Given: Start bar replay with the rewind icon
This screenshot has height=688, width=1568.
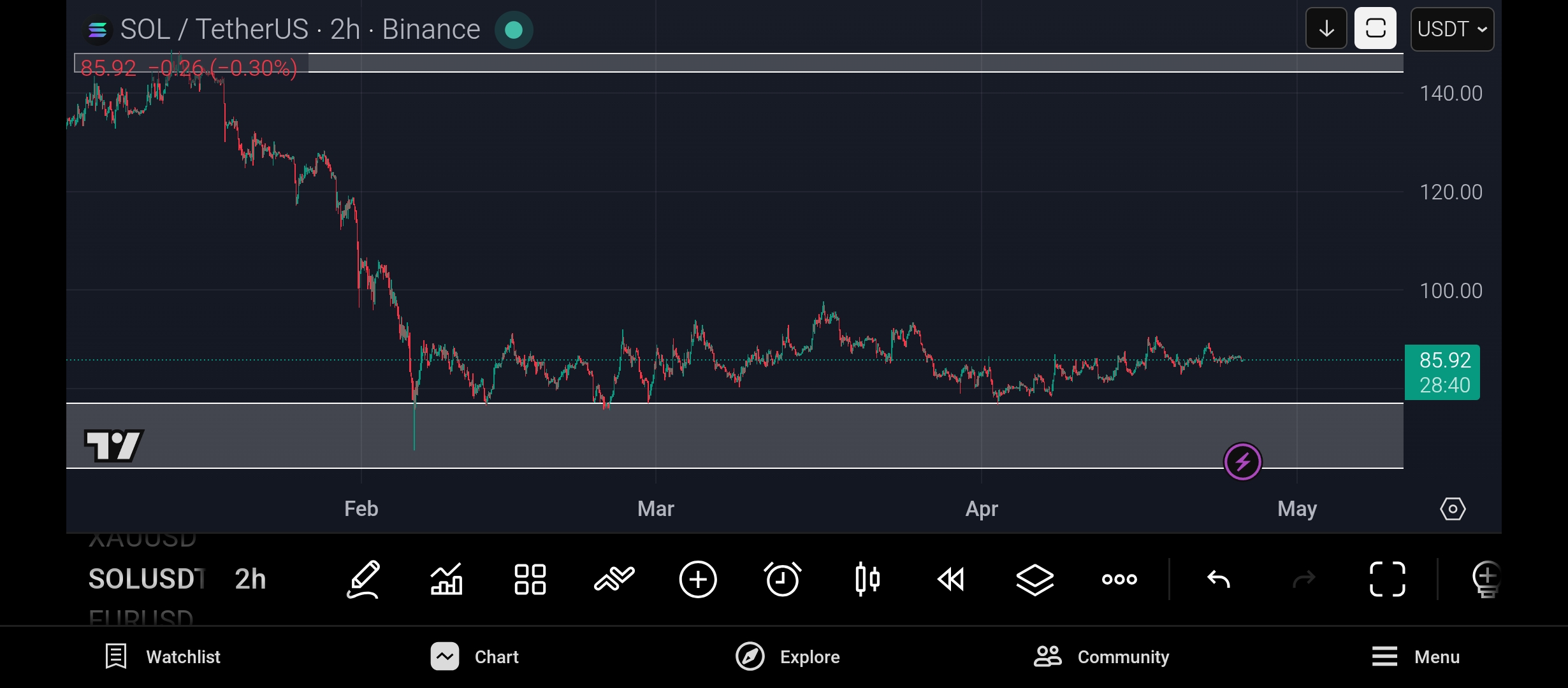Looking at the screenshot, I should coord(951,579).
